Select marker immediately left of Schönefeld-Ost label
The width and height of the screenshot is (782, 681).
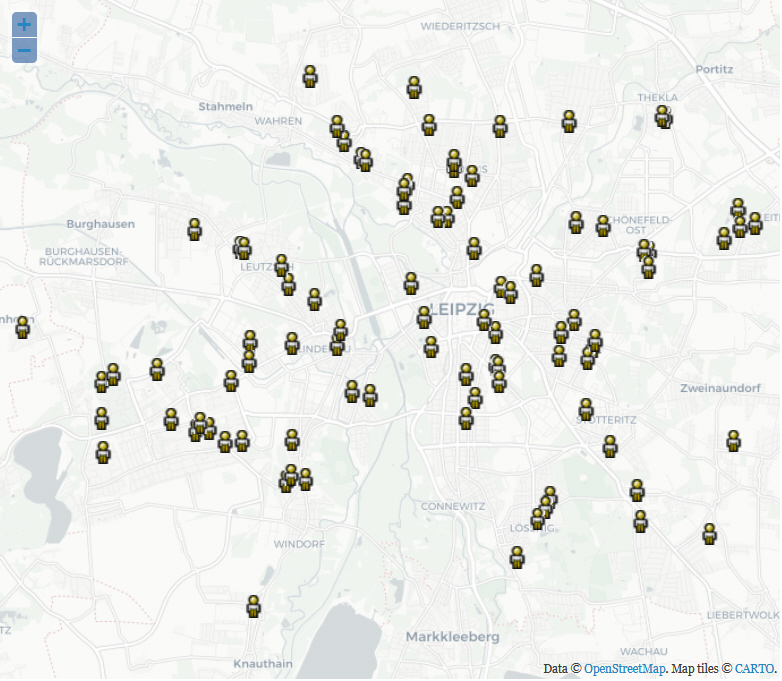pyautogui.click(x=603, y=225)
